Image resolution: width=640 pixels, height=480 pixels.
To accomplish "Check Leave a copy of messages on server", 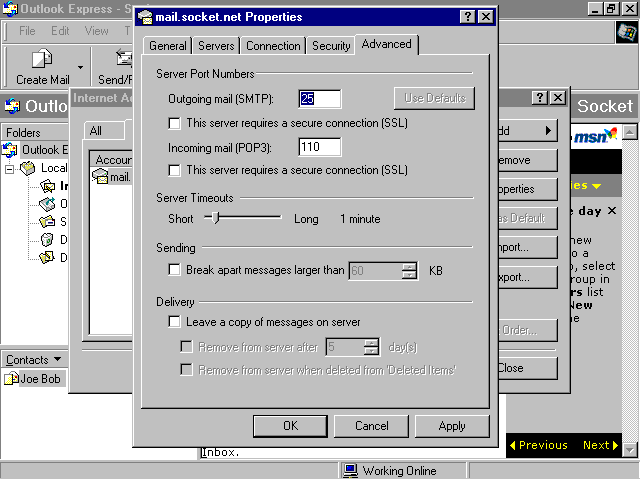I will coord(174,322).
